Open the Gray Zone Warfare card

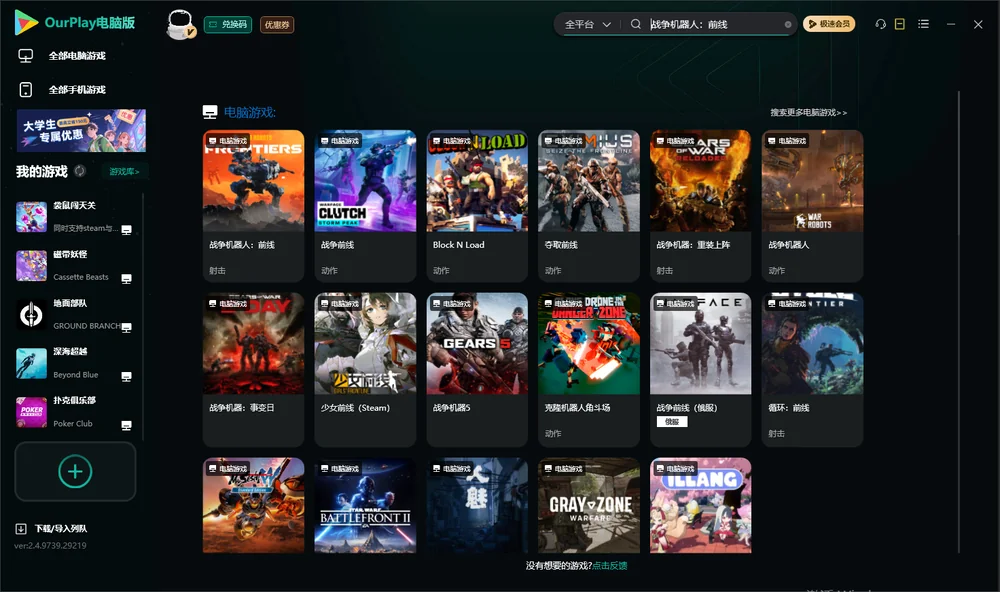click(589, 505)
